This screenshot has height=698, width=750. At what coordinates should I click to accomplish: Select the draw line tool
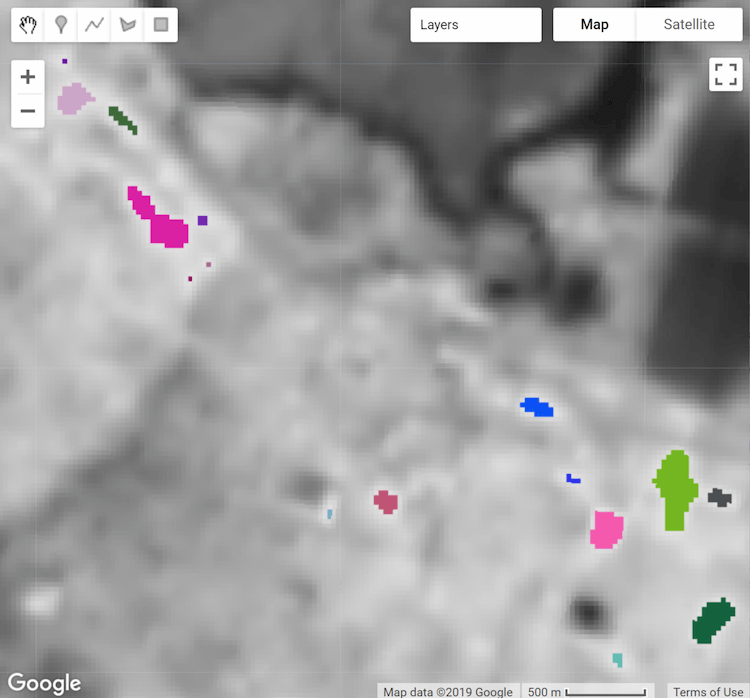(x=94, y=25)
